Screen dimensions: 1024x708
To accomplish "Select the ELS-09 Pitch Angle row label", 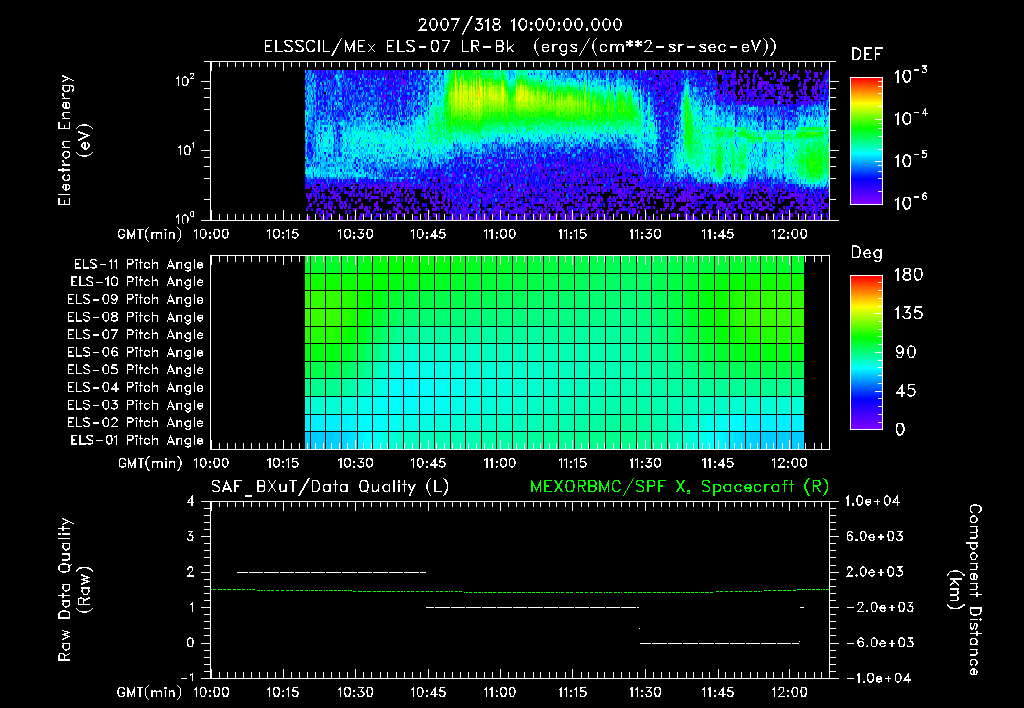I will 136,300.
